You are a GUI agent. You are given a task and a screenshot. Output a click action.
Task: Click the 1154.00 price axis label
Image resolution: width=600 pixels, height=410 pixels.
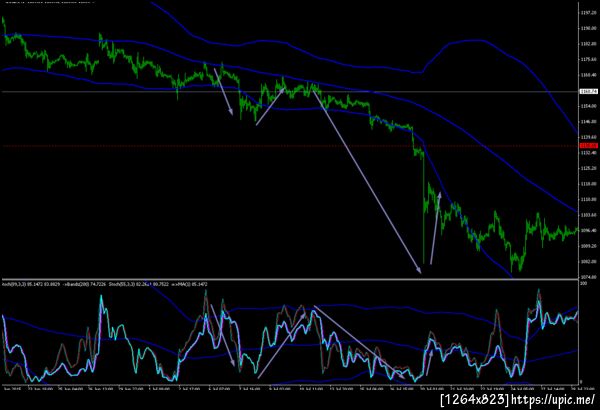point(589,106)
